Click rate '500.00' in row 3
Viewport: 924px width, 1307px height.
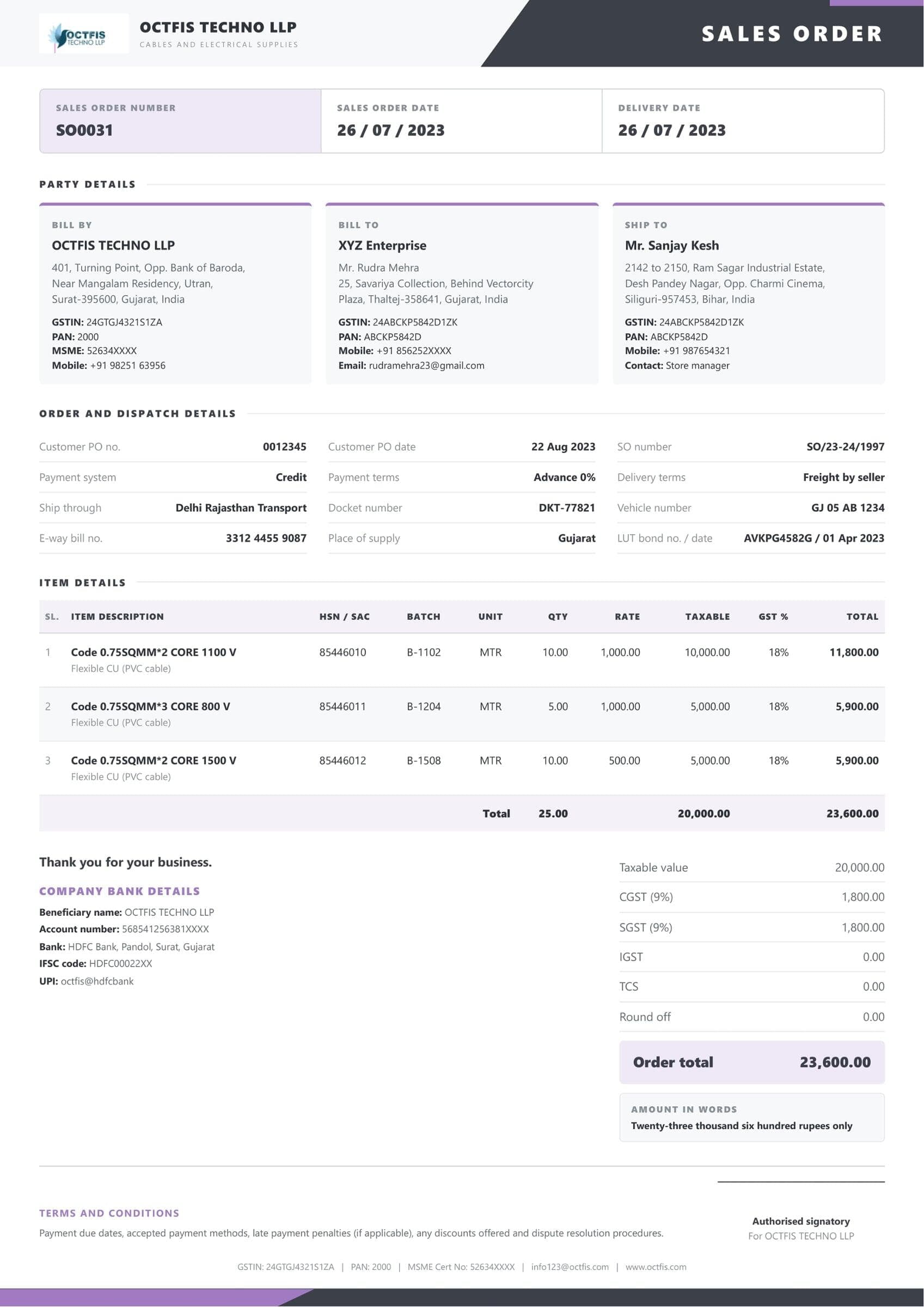[x=625, y=761]
